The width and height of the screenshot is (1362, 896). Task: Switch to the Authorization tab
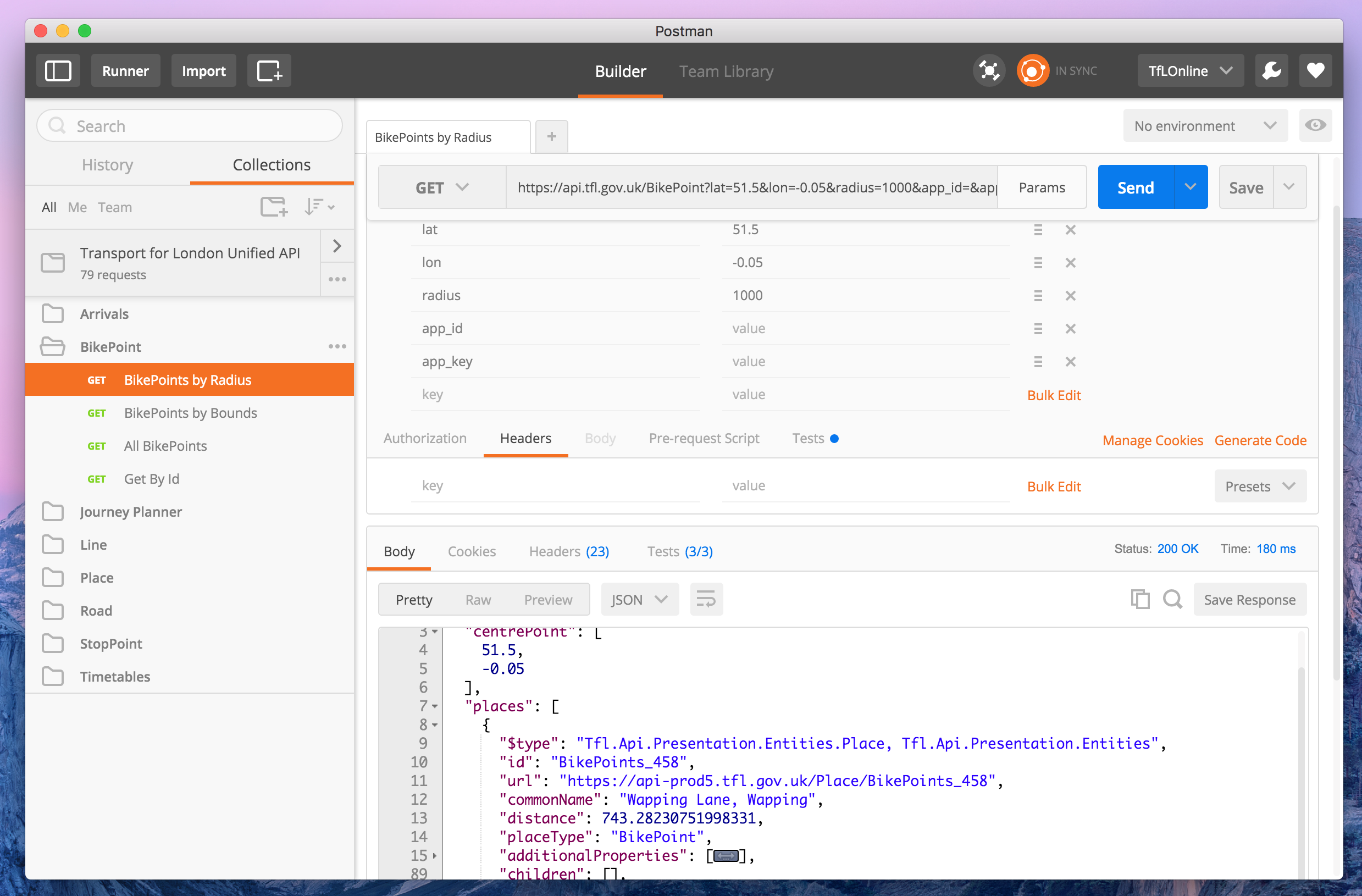pos(424,438)
